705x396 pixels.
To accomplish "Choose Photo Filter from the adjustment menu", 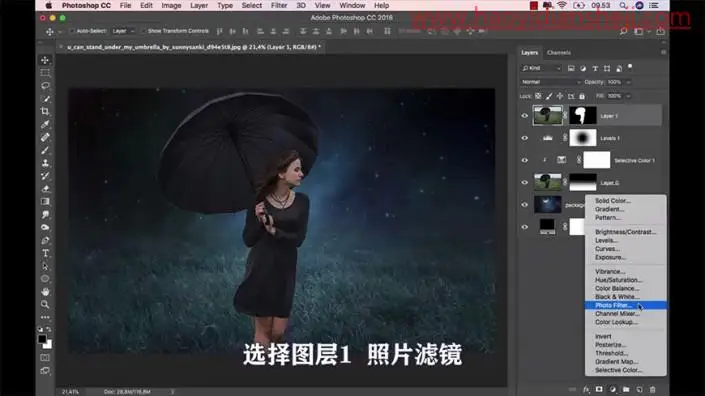I will (x=625, y=306).
